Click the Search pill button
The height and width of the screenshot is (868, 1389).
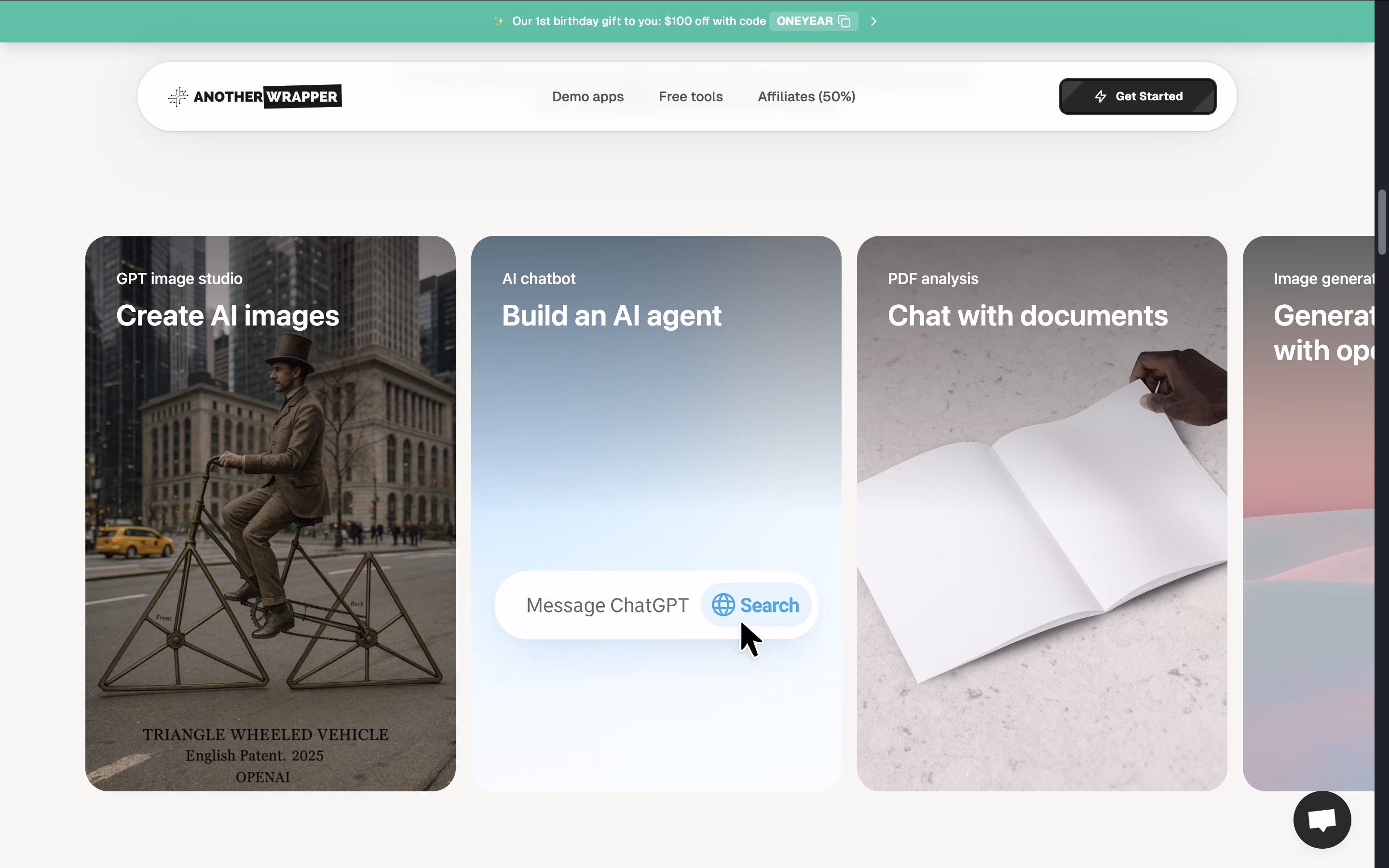click(x=756, y=605)
